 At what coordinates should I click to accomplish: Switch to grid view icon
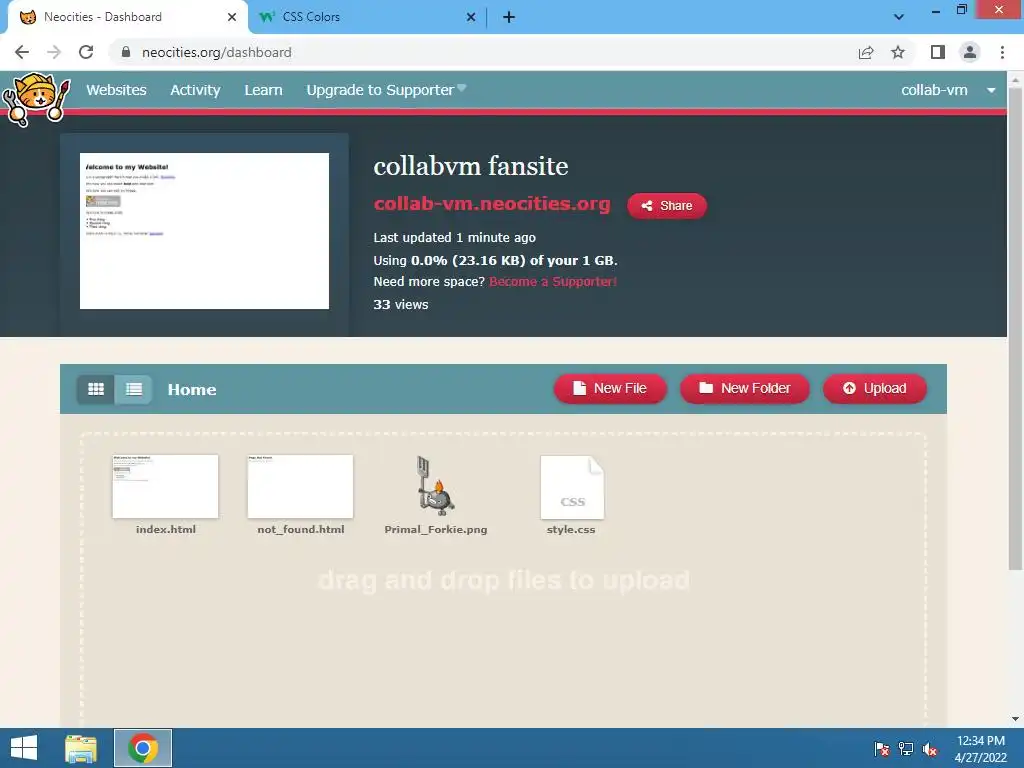96,389
